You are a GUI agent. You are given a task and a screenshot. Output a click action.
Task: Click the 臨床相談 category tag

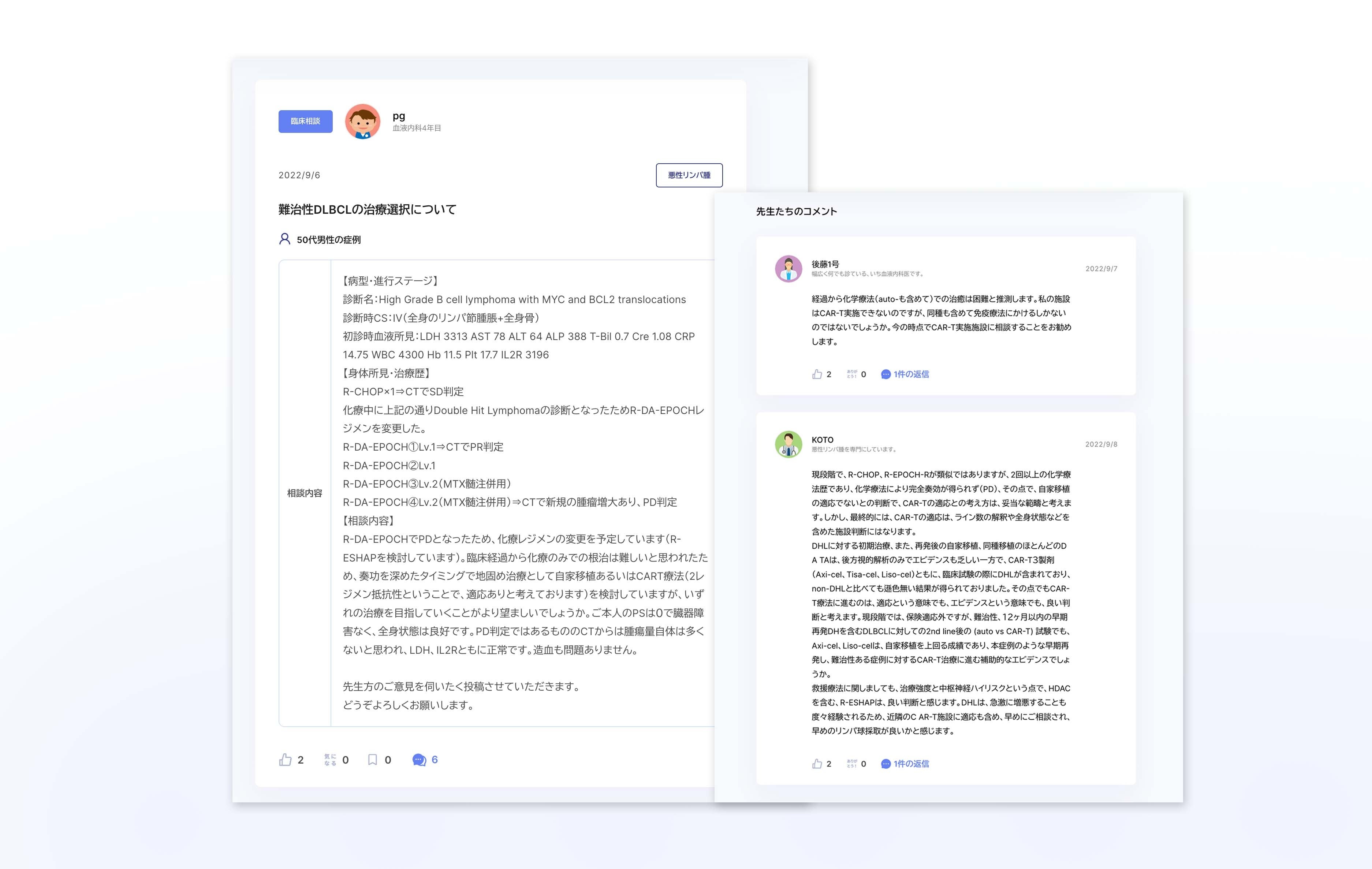305,122
